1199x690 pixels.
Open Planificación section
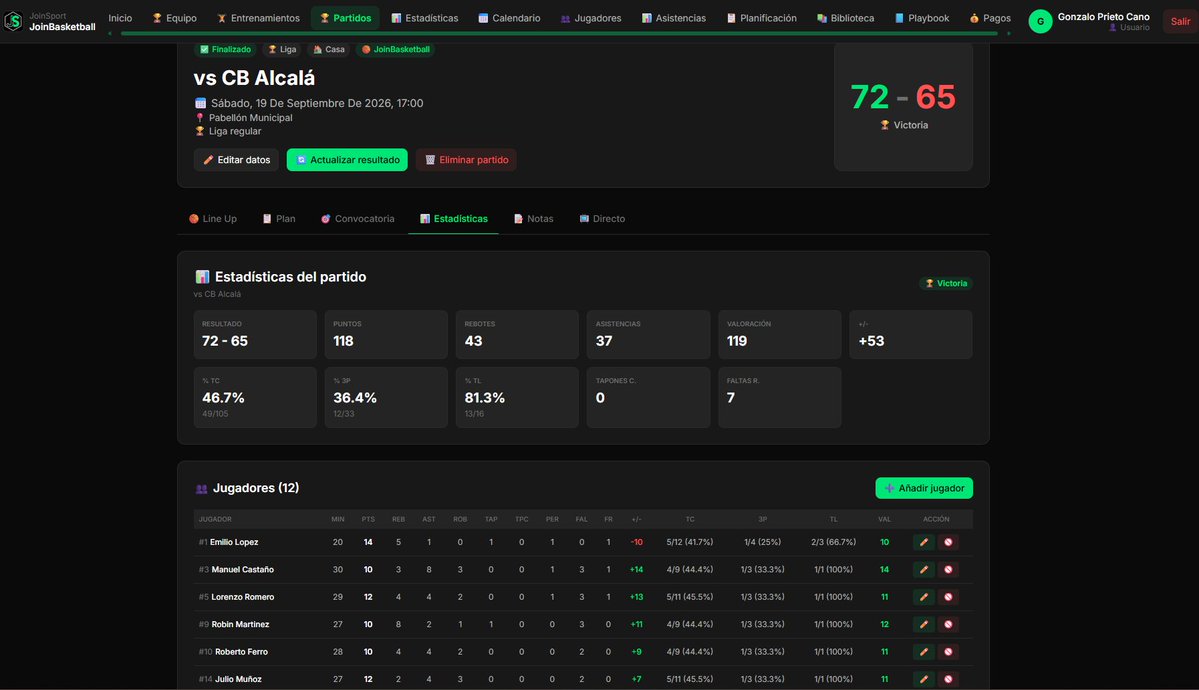(762, 18)
